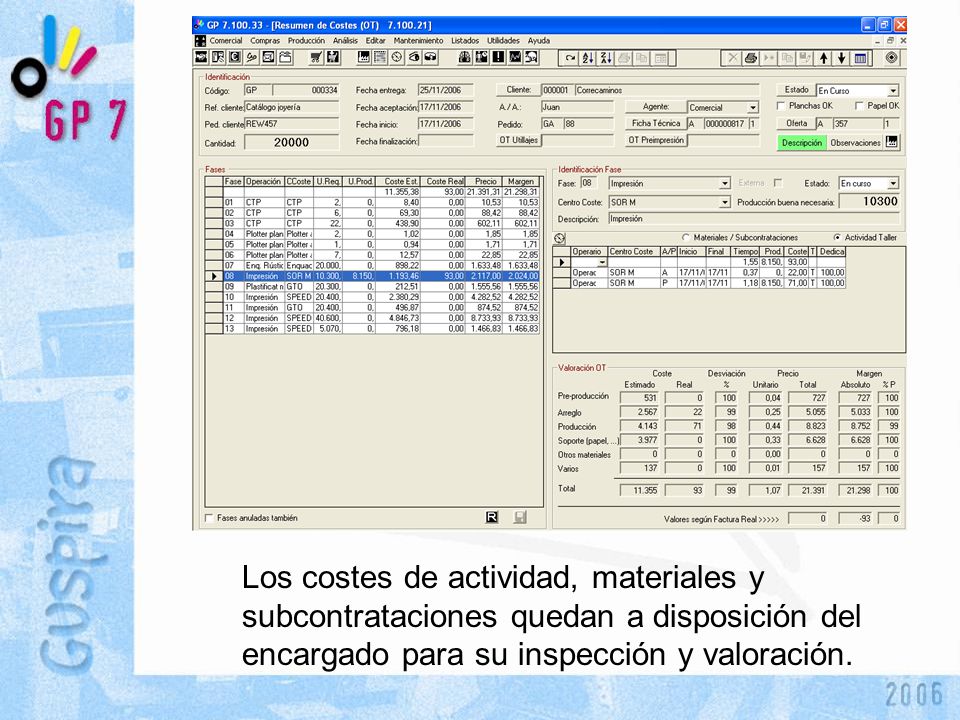Open the envelope mail toolbar icon
Image resolution: width=960 pixels, height=720 pixels.
268,58
